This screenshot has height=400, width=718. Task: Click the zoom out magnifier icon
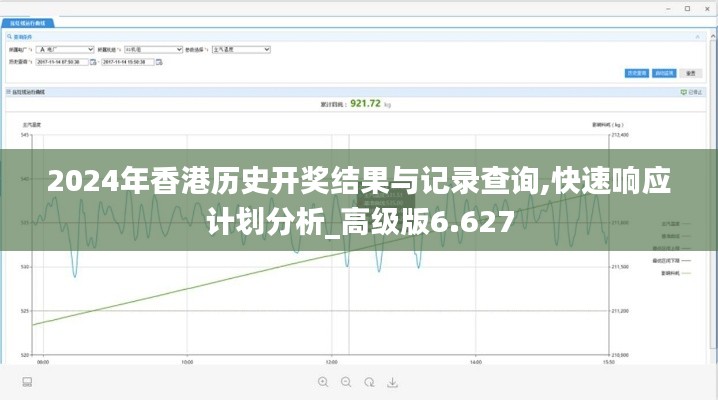tap(346, 382)
